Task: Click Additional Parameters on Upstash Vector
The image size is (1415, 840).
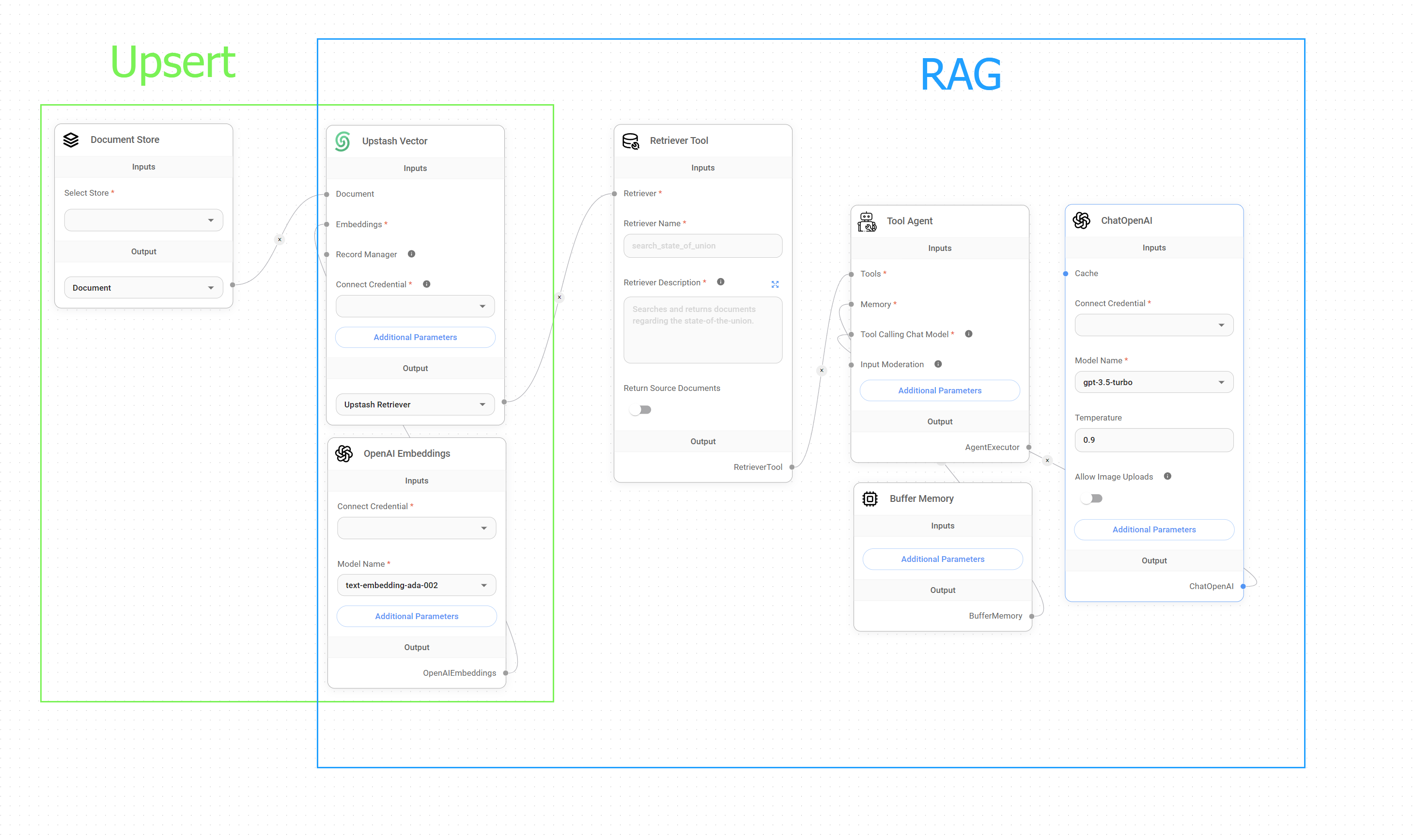Action: click(x=415, y=337)
